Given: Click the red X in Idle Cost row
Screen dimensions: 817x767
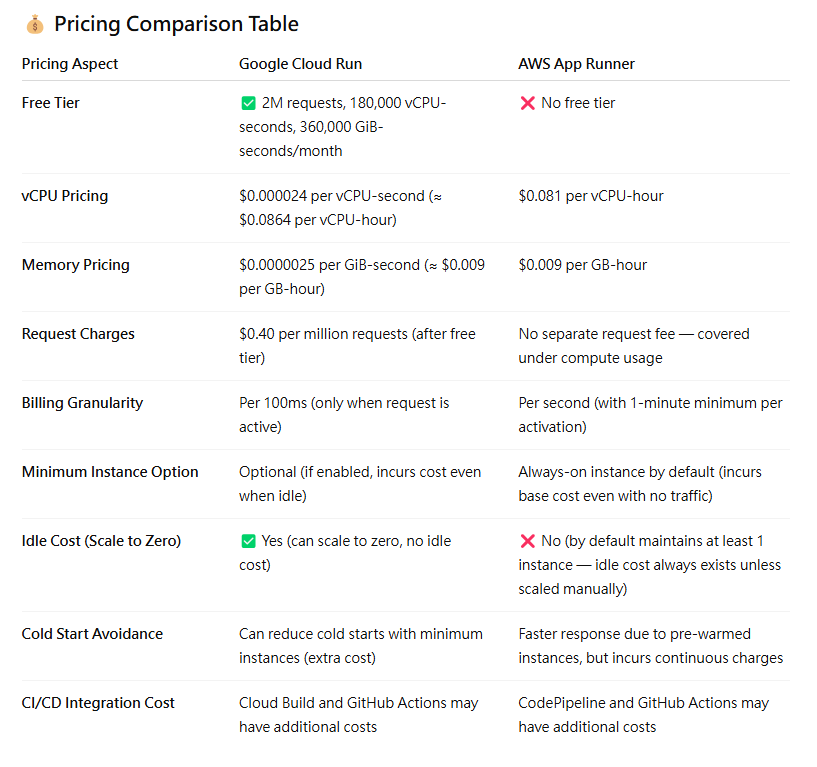Looking at the screenshot, I should click(527, 541).
